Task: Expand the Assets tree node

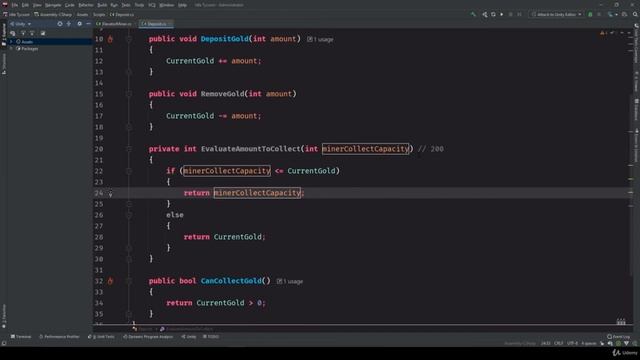Action: coord(11,42)
